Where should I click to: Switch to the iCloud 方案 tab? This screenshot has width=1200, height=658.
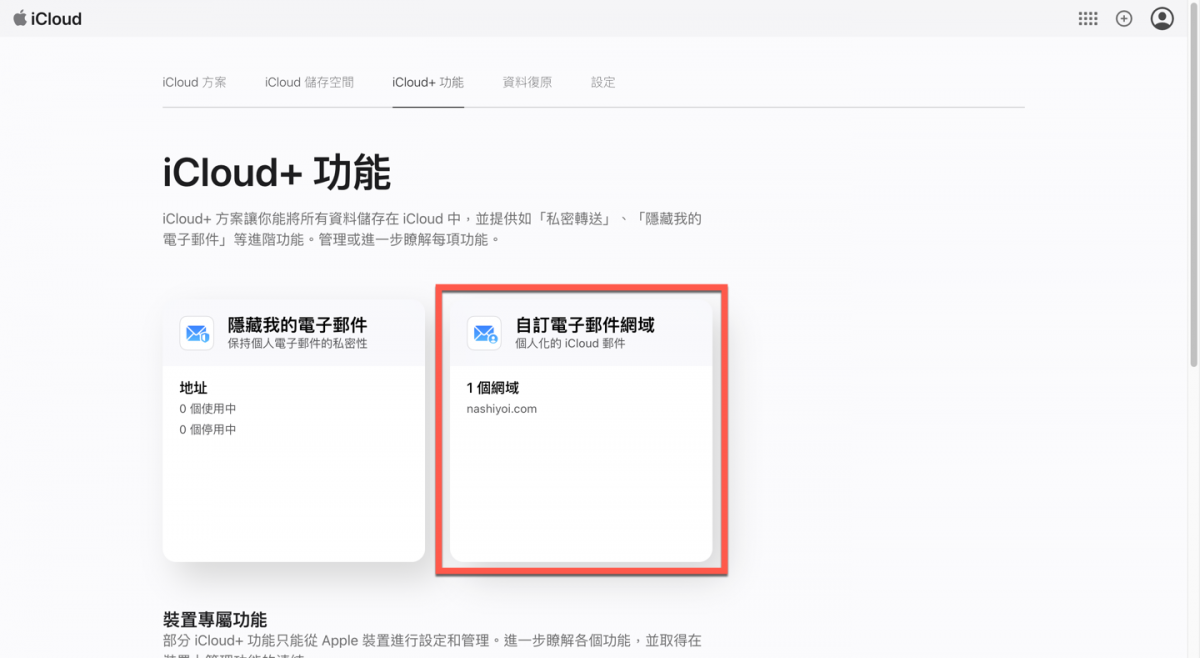(x=194, y=82)
